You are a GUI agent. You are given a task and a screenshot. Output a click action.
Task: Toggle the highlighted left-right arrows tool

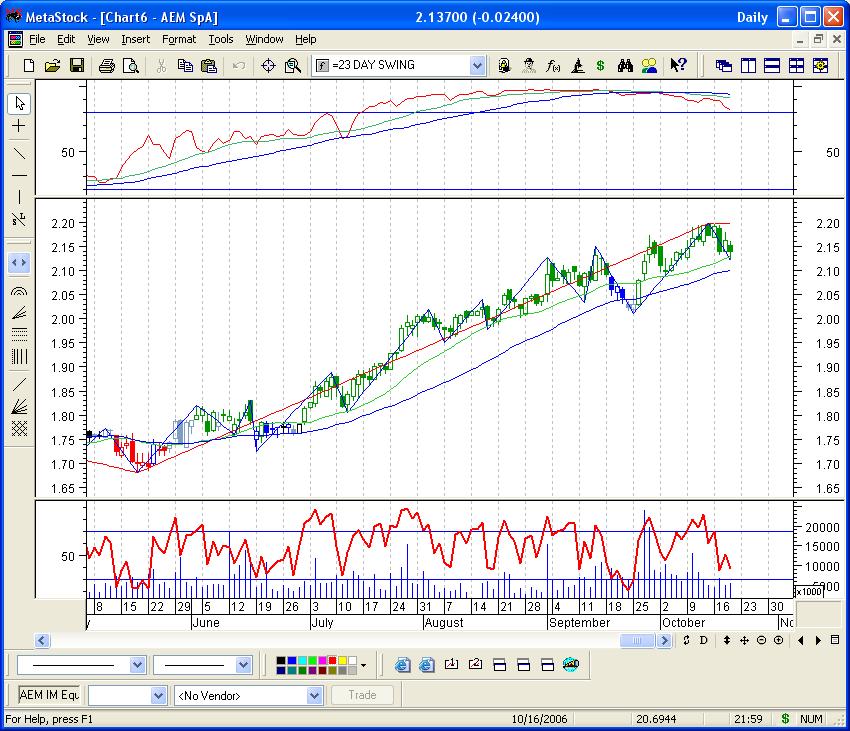coord(18,263)
